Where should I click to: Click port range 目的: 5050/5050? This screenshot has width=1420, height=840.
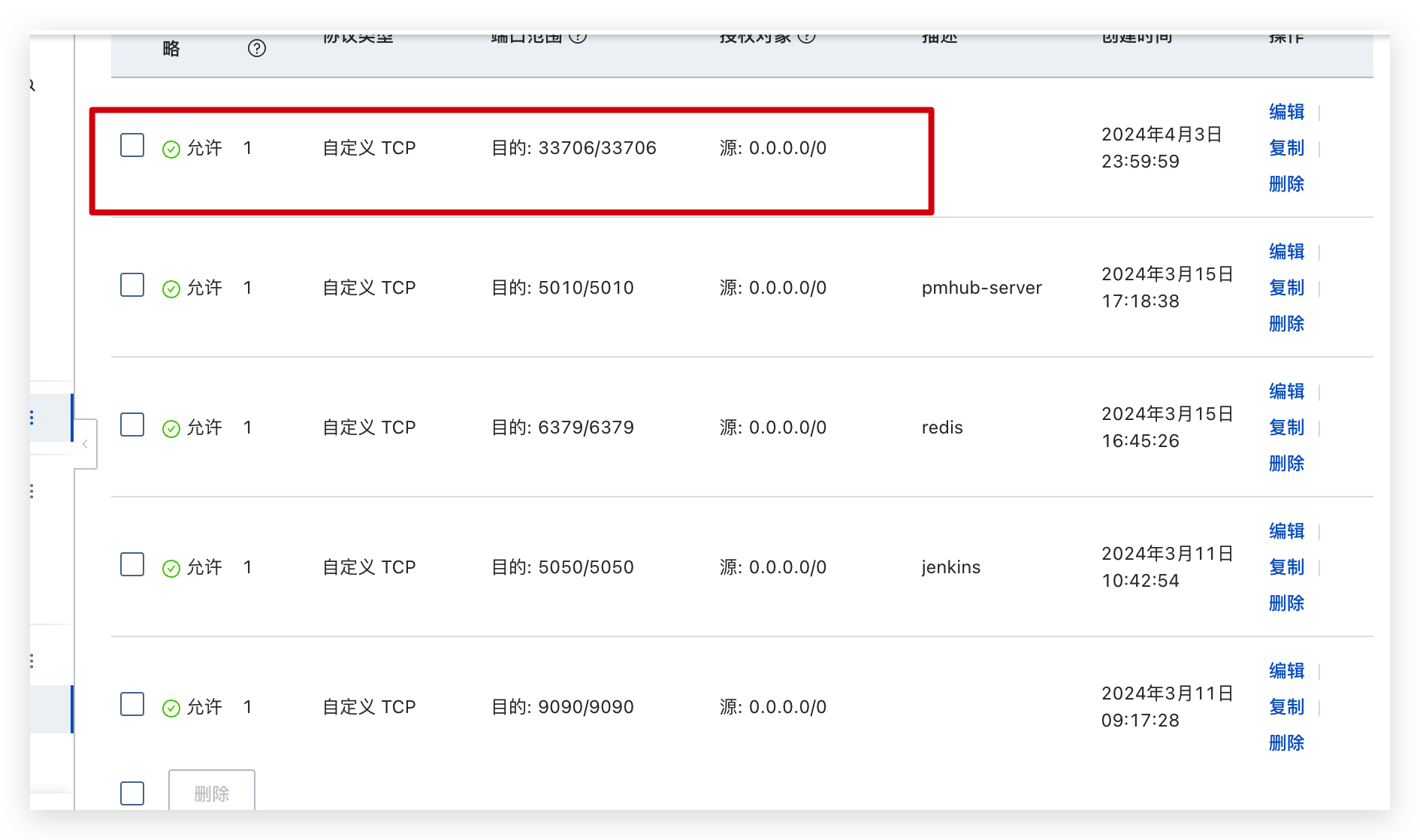point(563,567)
